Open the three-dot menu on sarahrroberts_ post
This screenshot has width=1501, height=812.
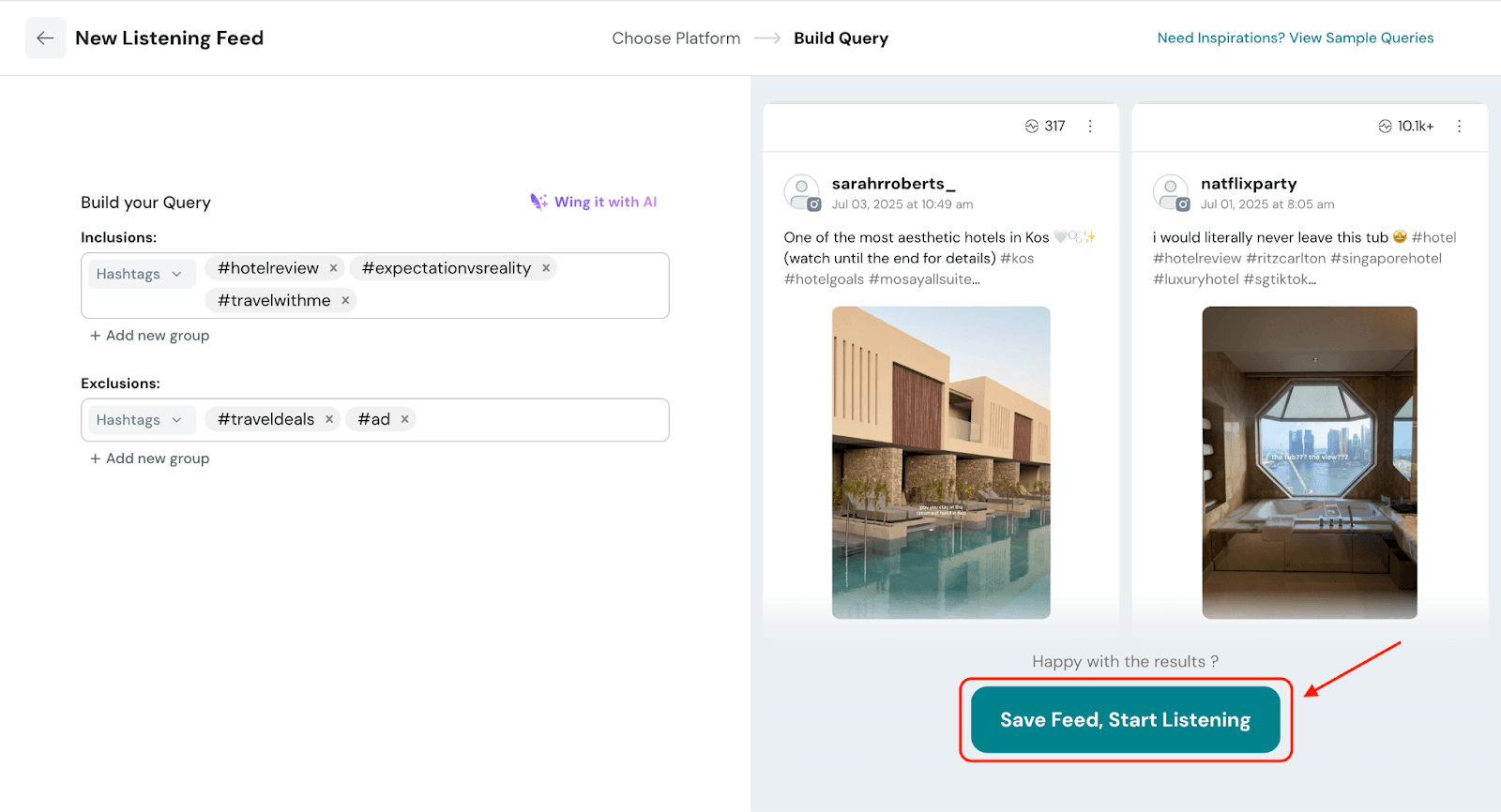[x=1090, y=127]
